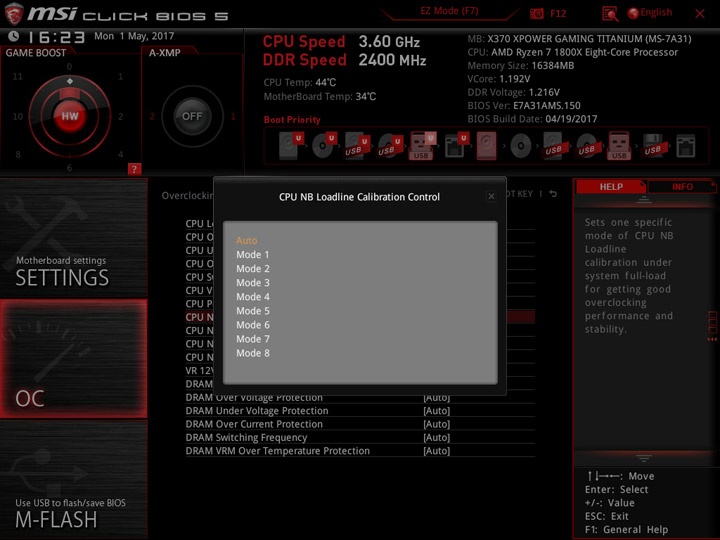
Task: Click the A-XMP label
Action: click(164, 53)
